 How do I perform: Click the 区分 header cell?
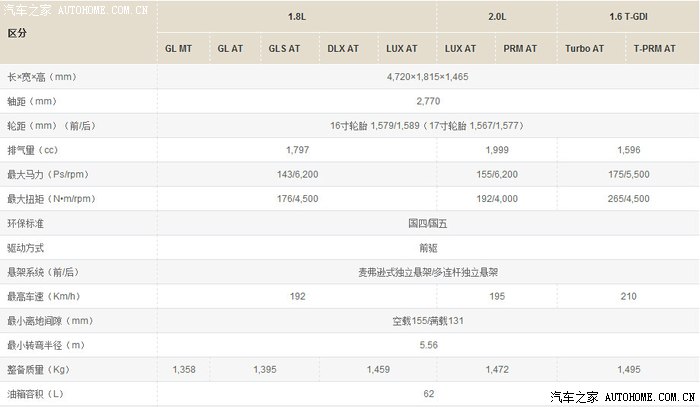[x=17, y=33]
